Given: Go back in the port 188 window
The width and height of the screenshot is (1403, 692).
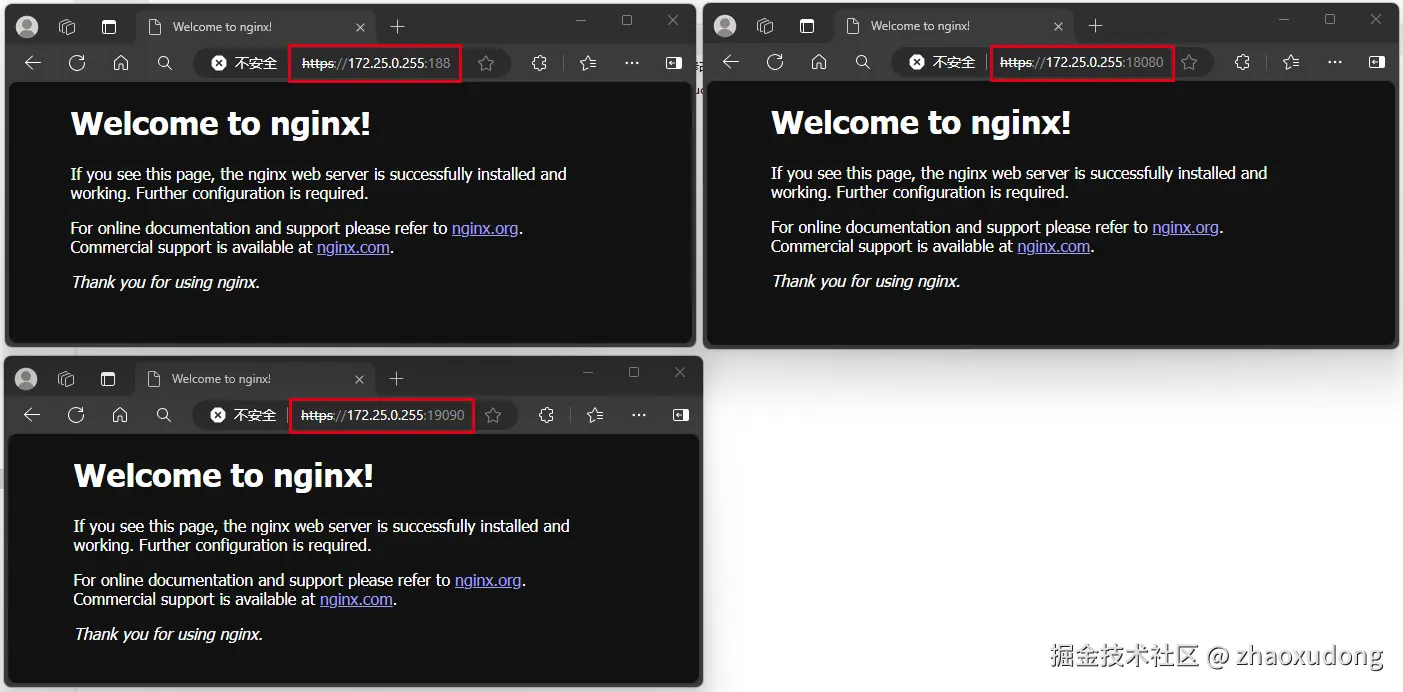Looking at the screenshot, I should [x=33, y=63].
